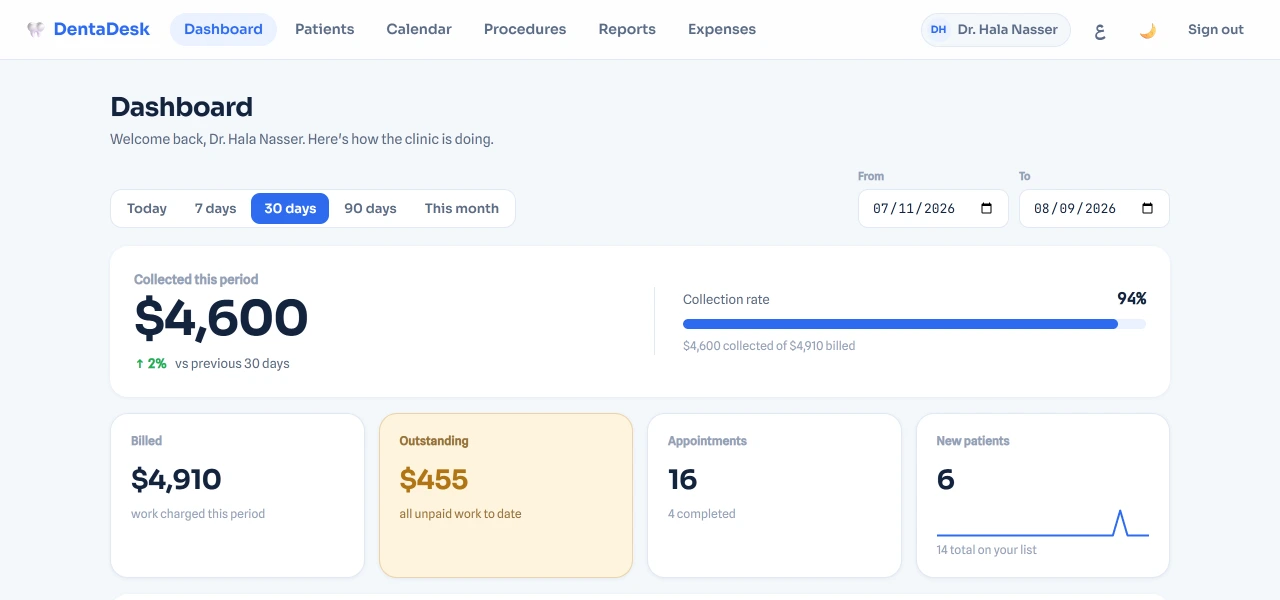Image resolution: width=1280 pixels, height=600 pixels.
Task: Click the Sign out link
Action: coord(1216,30)
